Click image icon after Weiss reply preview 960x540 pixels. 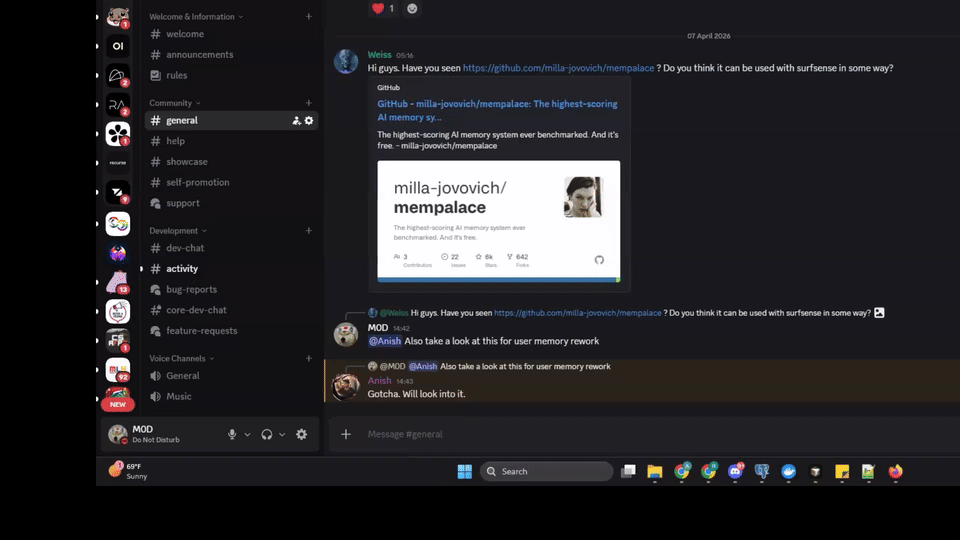click(x=879, y=313)
